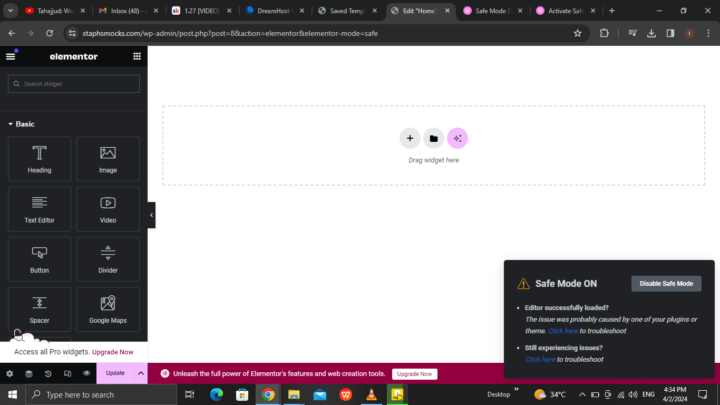The height and width of the screenshot is (405, 720).
Task: Collapse the Basic widgets category
Action: pos(22,124)
